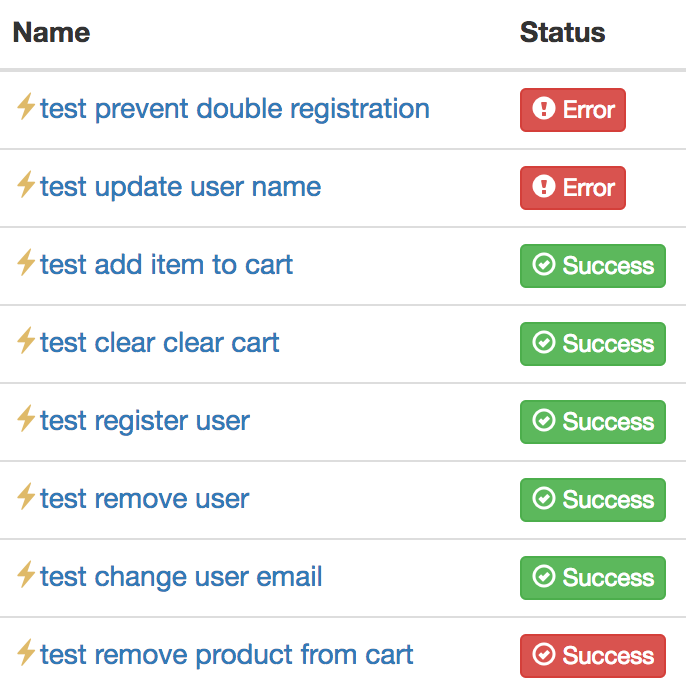Click lightning icon beside test clear clear cart
The image size is (686, 698).
click(26, 340)
